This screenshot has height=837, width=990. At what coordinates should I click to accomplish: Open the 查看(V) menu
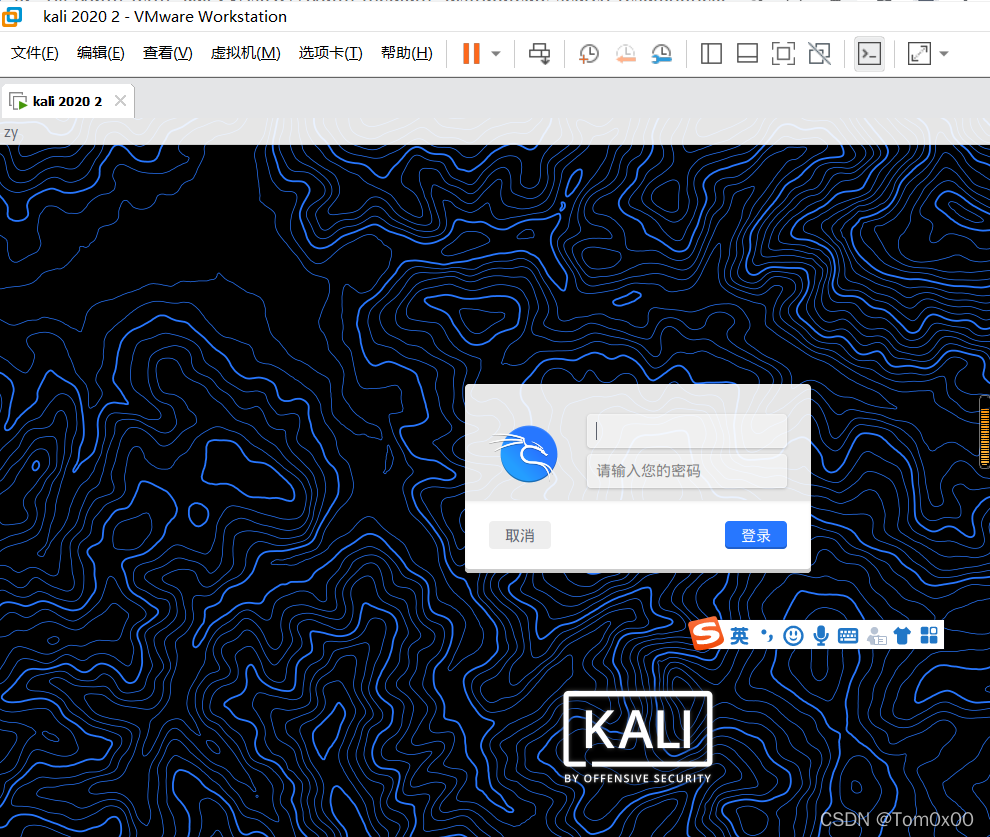(167, 53)
